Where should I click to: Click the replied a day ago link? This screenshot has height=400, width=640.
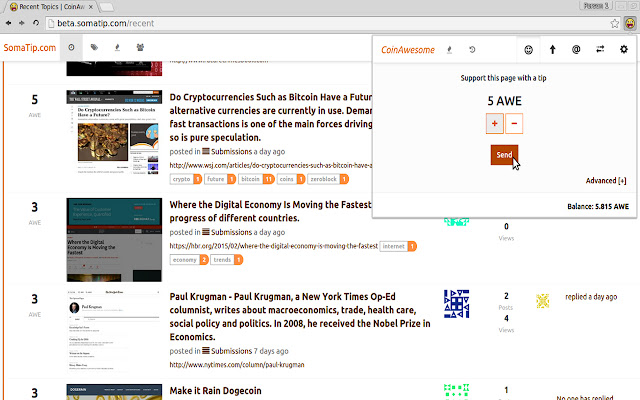pos(591,297)
